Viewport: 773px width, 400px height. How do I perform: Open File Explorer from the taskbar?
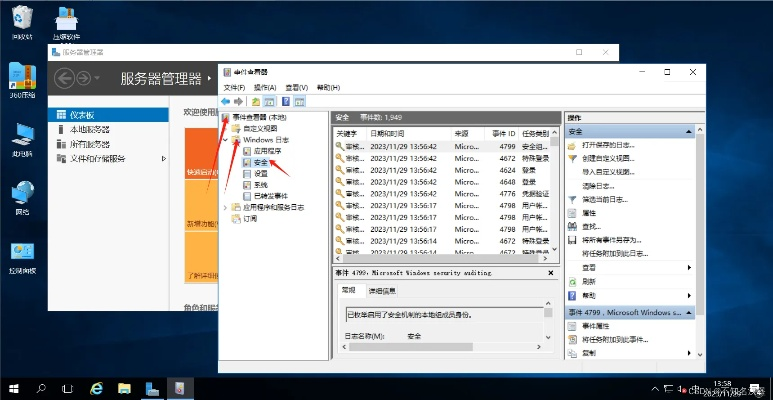point(124,389)
